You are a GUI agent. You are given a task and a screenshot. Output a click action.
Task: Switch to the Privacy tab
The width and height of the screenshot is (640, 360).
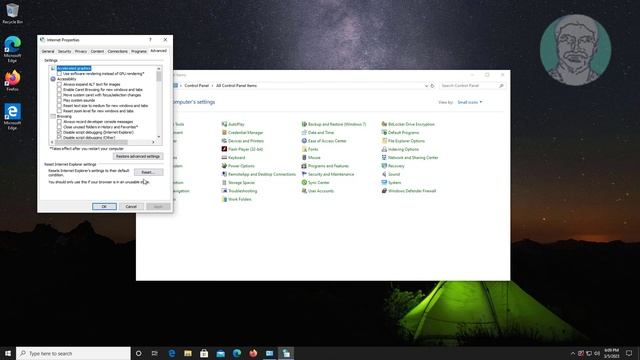[x=81, y=51]
